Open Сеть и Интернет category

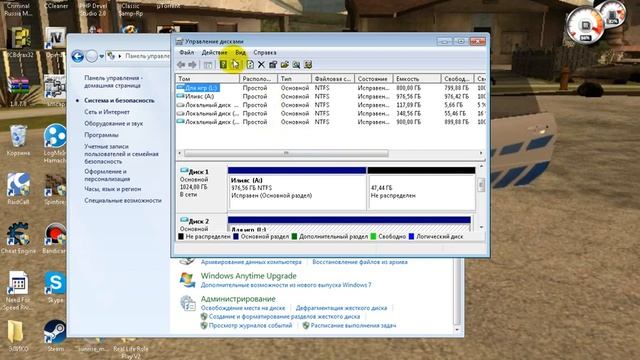click(107, 112)
